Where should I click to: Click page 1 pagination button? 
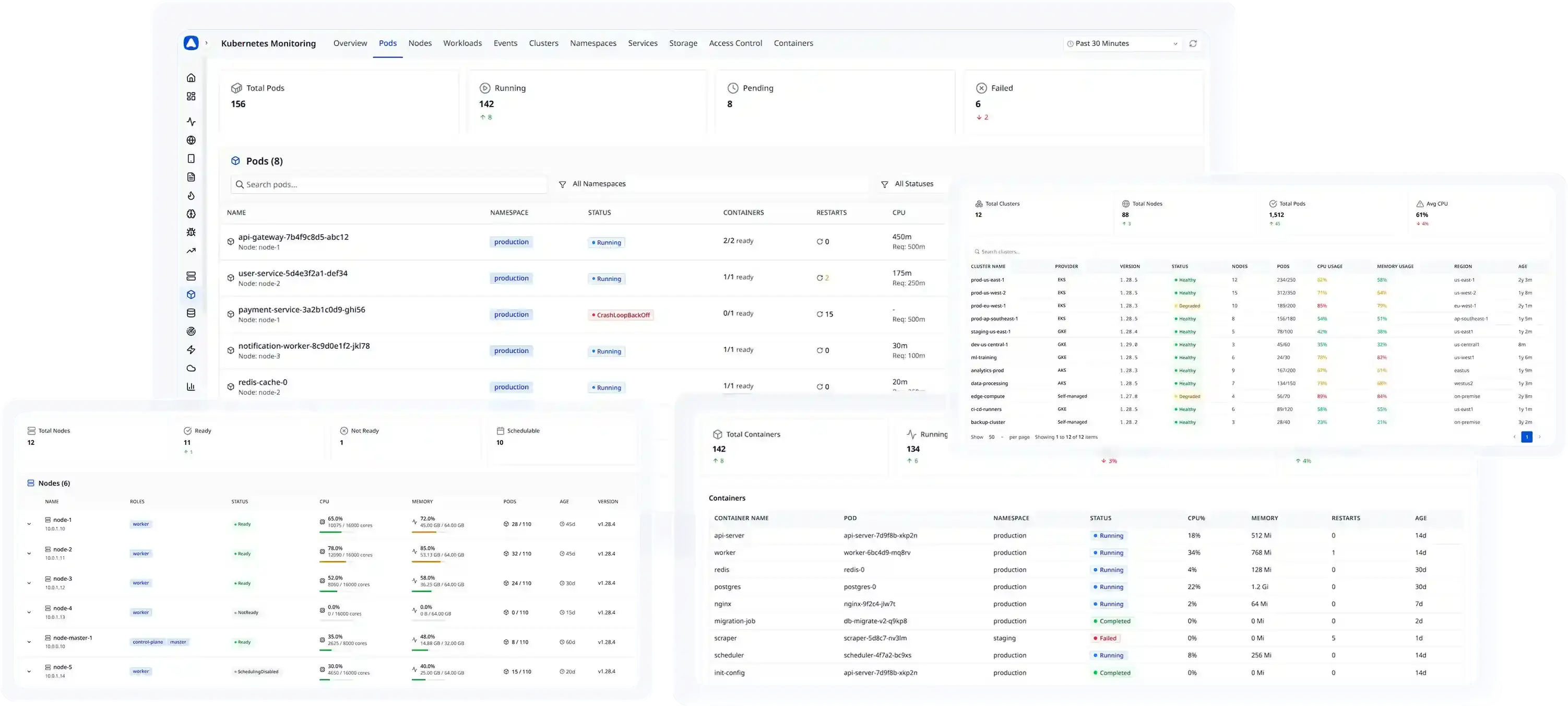coord(1527,437)
